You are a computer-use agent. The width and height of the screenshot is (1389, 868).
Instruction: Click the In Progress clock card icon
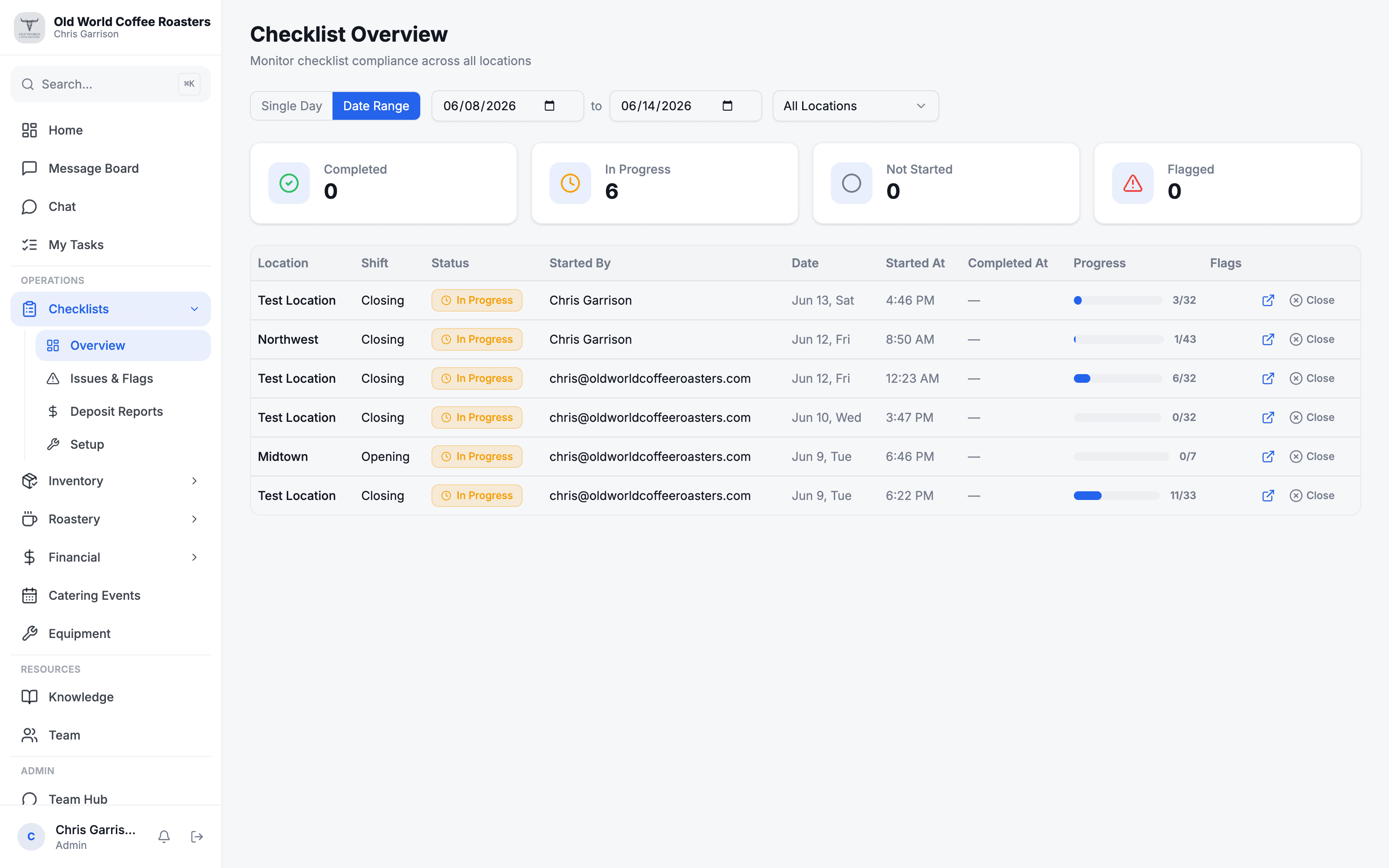pyautogui.click(x=570, y=183)
